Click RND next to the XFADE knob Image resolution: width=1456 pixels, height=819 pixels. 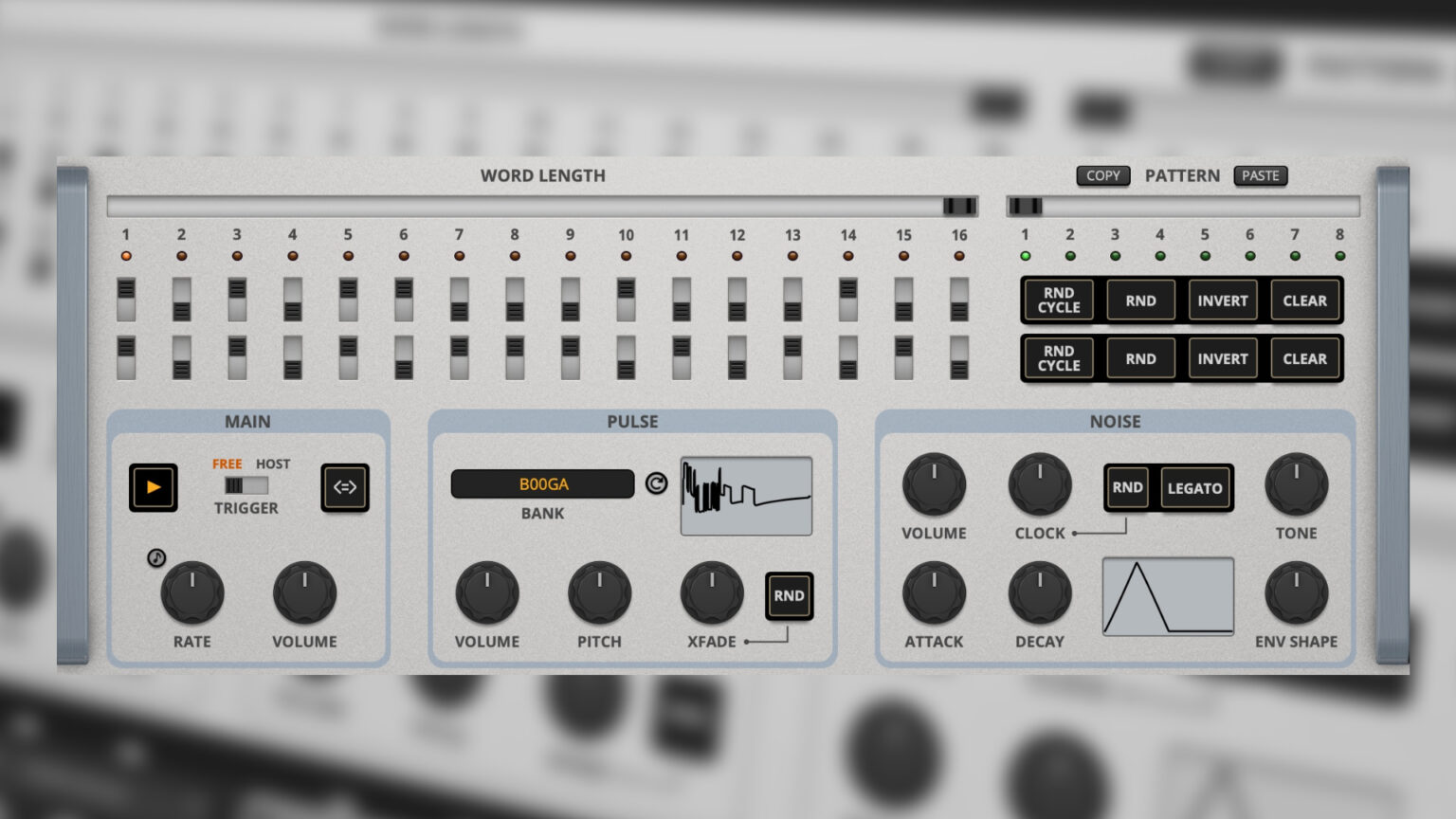[789, 596]
